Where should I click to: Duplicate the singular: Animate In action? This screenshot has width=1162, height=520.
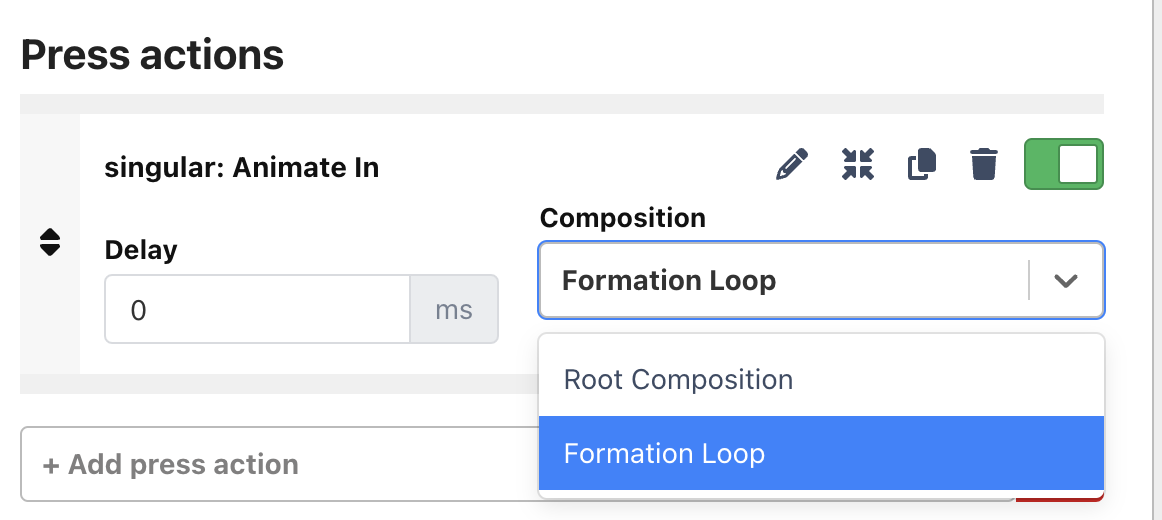click(x=922, y=164)
